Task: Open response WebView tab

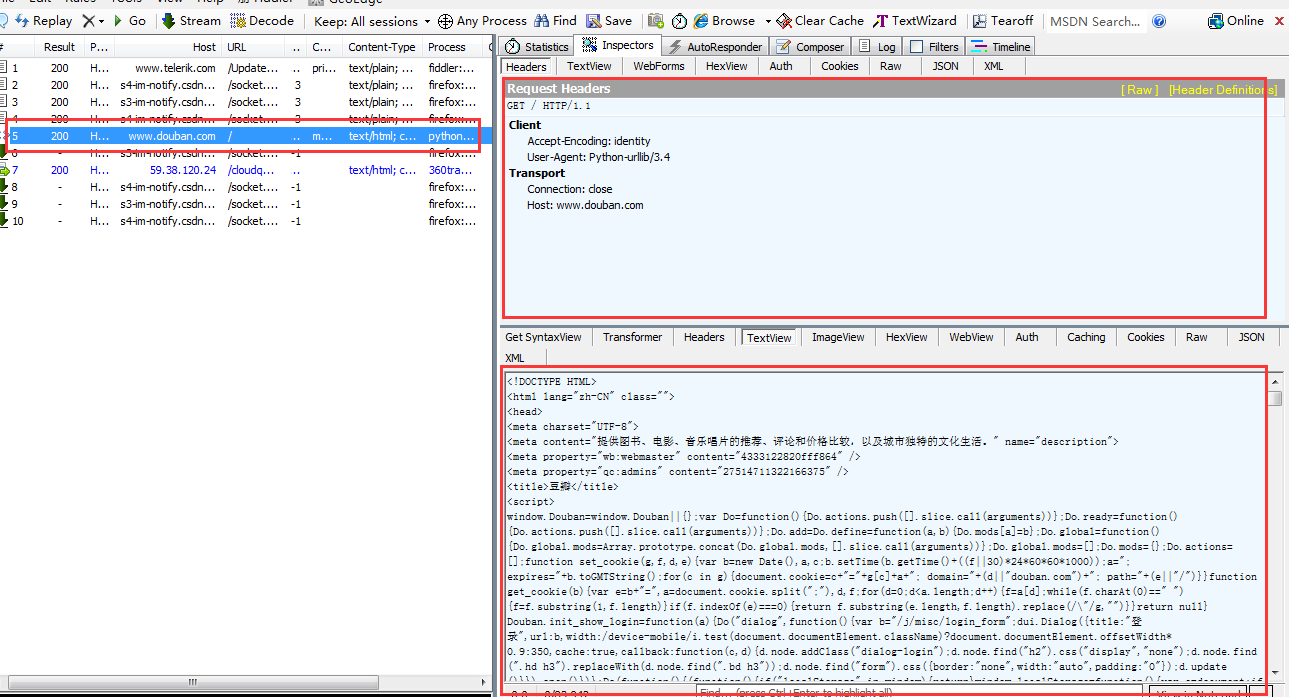Action: click(971, 337)
